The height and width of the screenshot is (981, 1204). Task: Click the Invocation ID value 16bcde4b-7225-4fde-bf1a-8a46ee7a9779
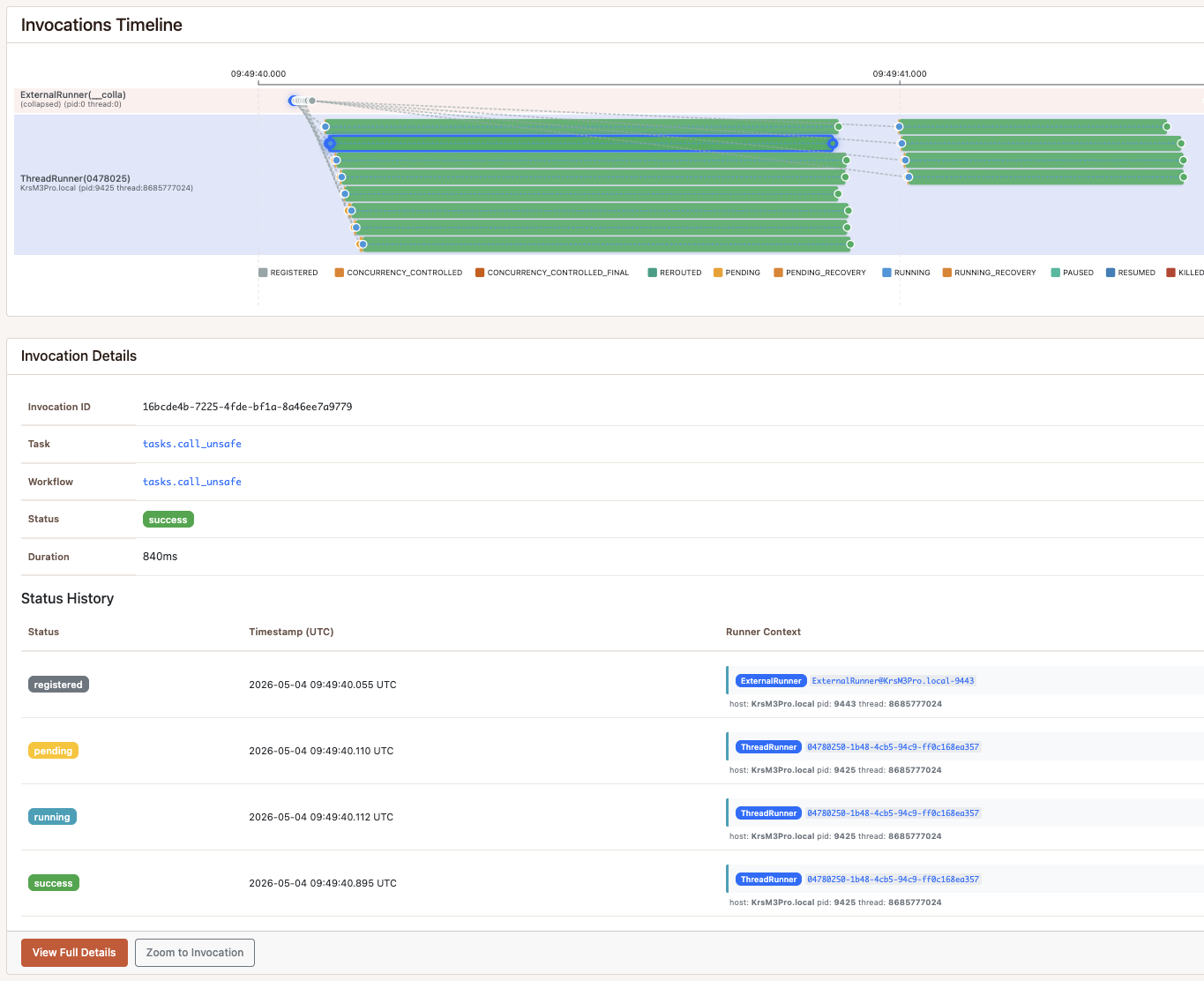[248, 407]
